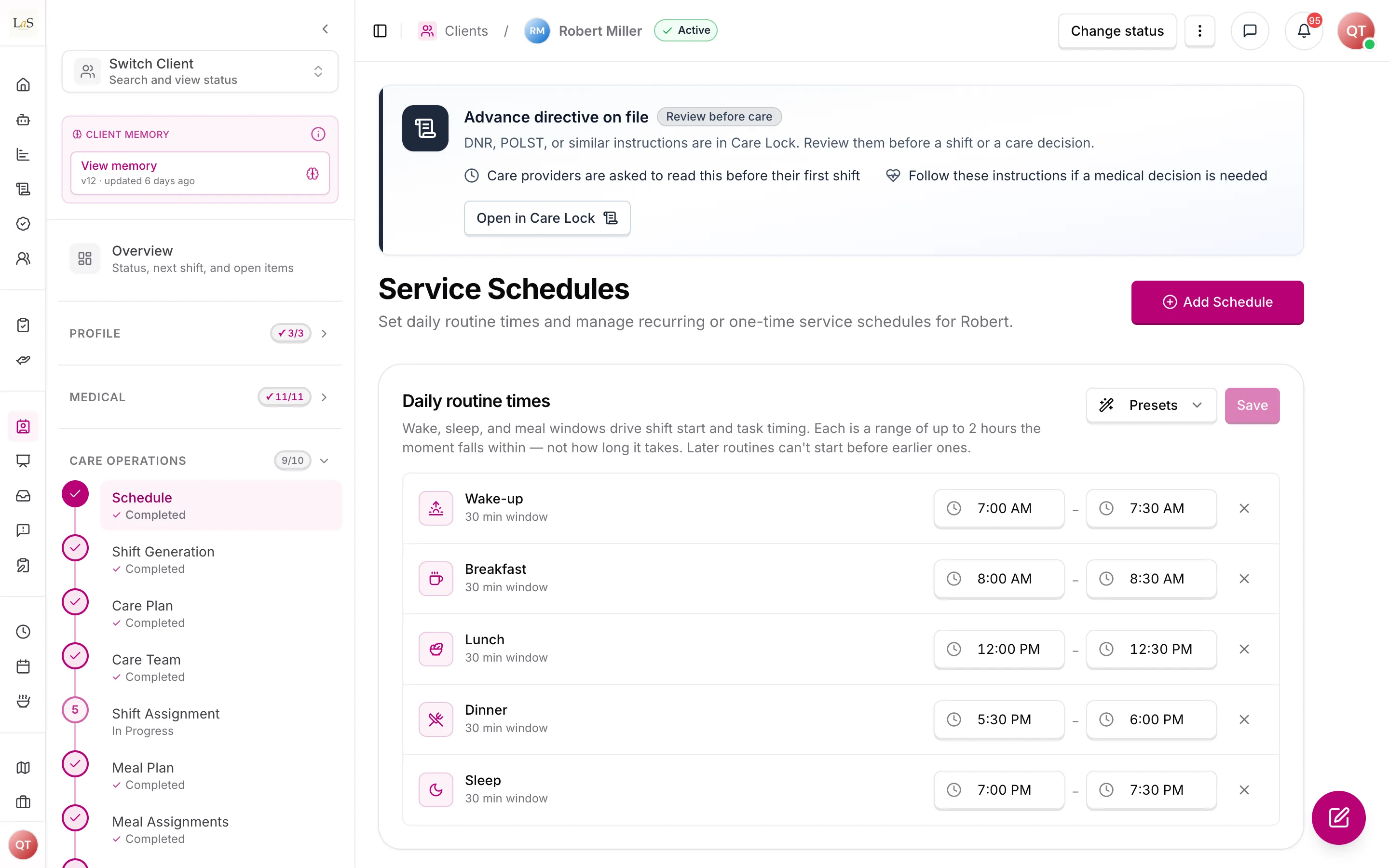Click the Change status button
1389x868 pixels.
click(1117, 31)
